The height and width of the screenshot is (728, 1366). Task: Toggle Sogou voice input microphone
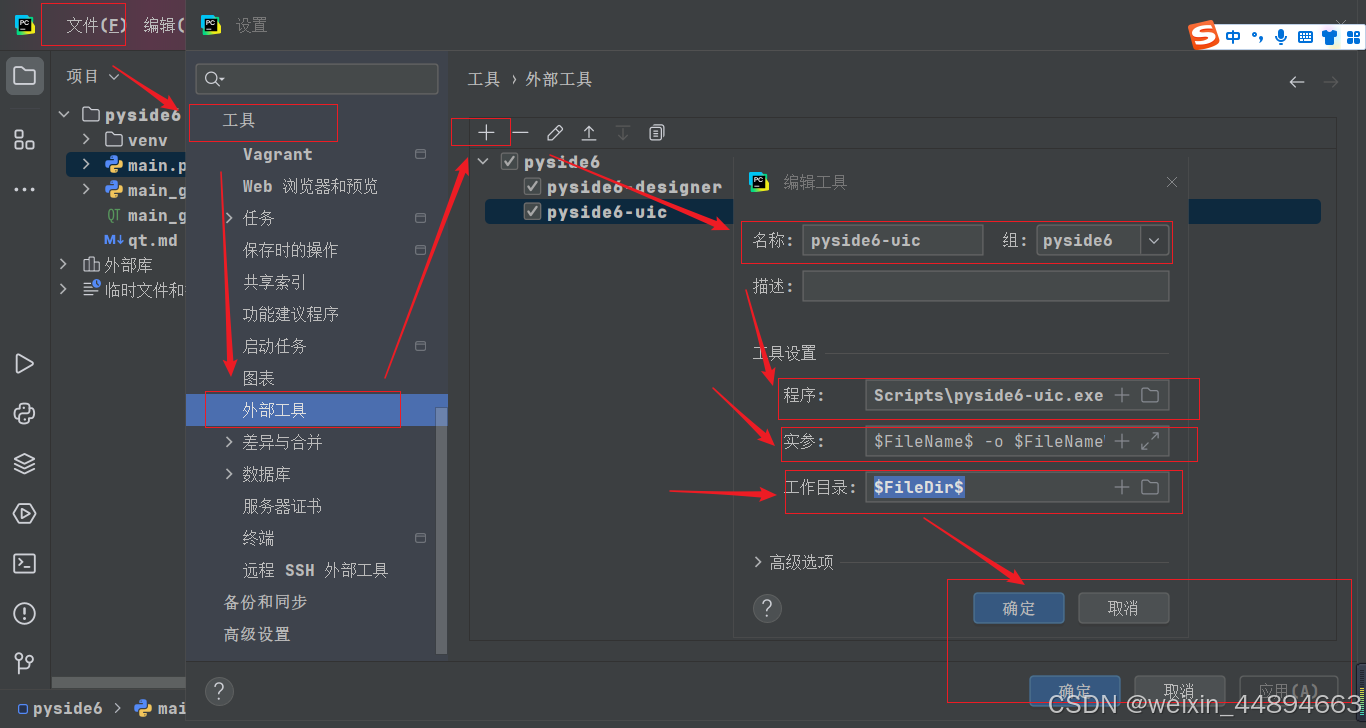click(x=1281, y=37)
